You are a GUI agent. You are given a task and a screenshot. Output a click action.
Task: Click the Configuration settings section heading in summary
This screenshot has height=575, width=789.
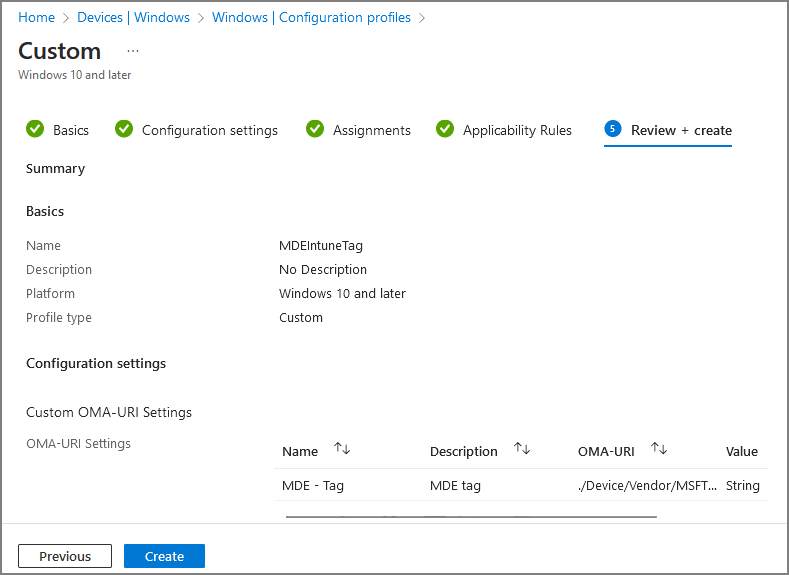pyautogui.click(x=96, y=363)
